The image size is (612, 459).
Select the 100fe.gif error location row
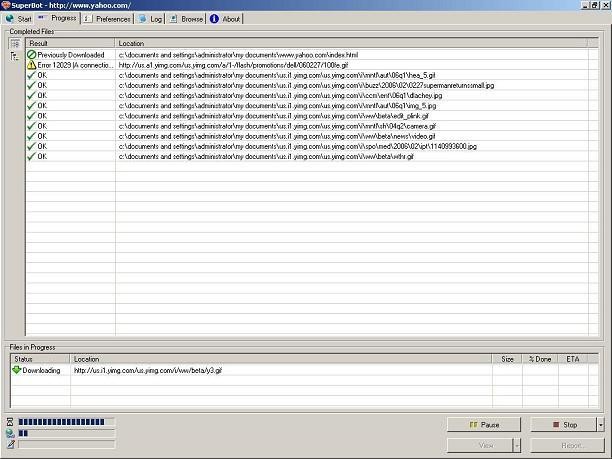[x=233, y=65]
